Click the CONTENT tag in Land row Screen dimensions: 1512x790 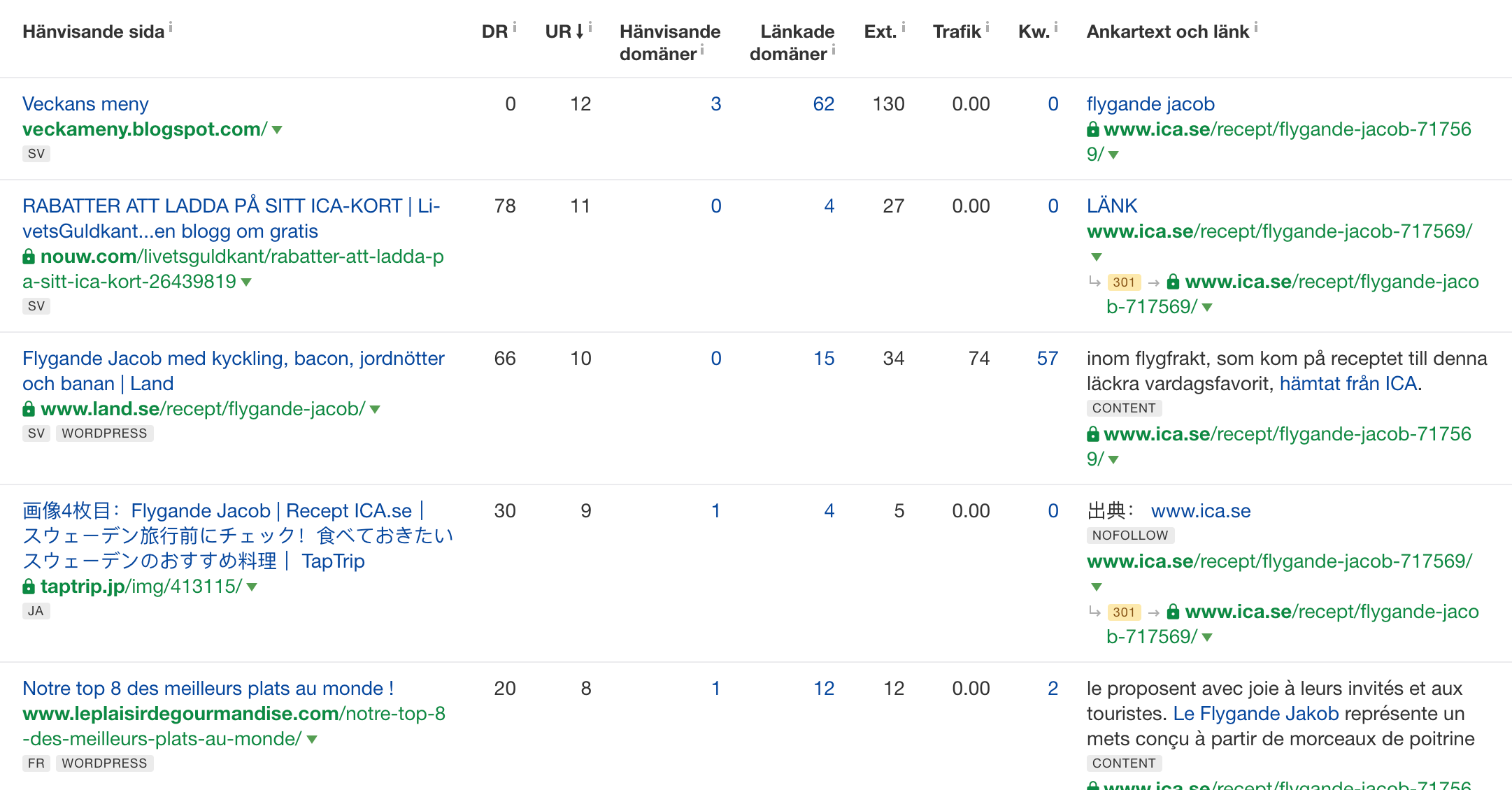point(1124,408)
